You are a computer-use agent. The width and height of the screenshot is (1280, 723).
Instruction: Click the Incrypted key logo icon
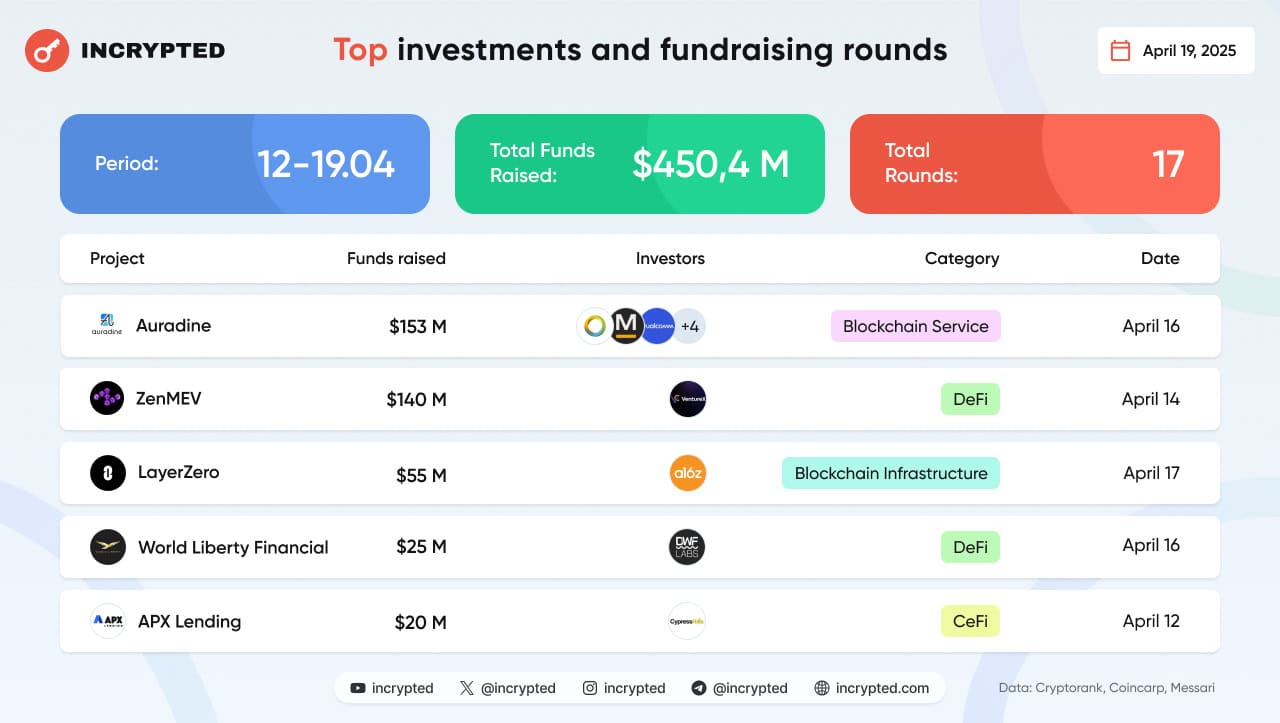click(46, 50)
